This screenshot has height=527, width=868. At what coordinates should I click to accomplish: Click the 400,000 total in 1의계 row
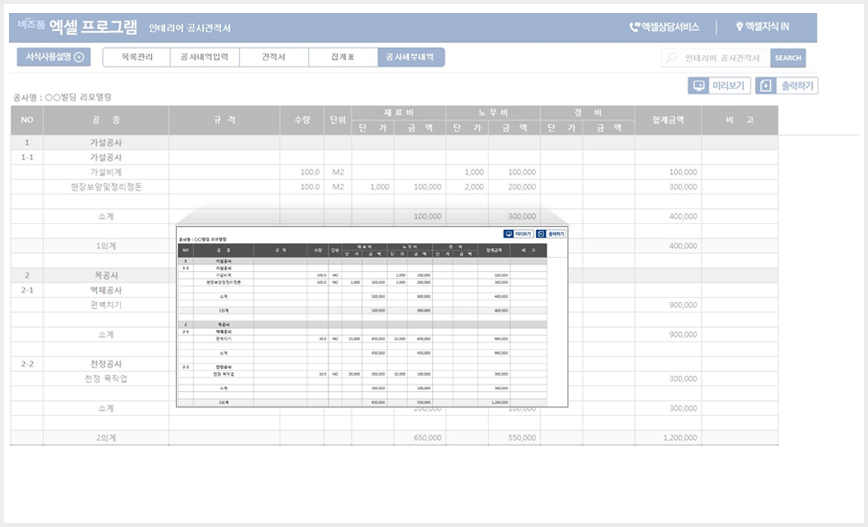click(x=668, y=246)
